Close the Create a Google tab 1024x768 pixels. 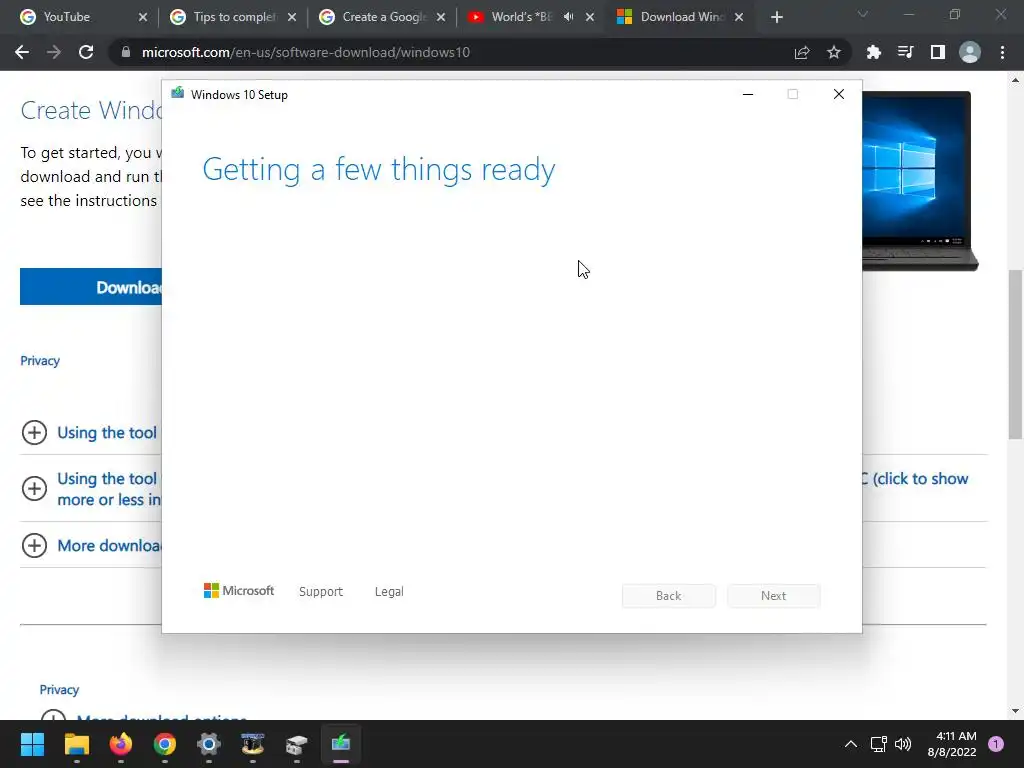click(441, 17)
